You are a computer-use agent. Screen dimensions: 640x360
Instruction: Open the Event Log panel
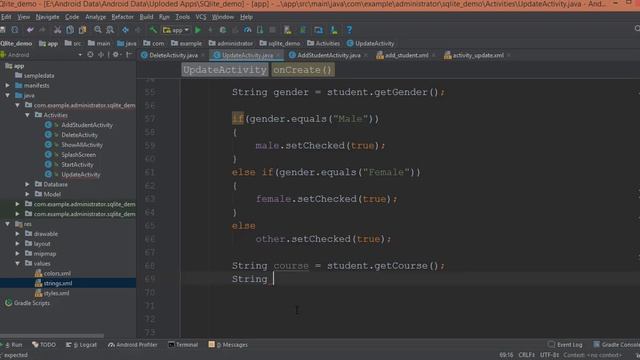pyautogui.click(x=565, y=345)
